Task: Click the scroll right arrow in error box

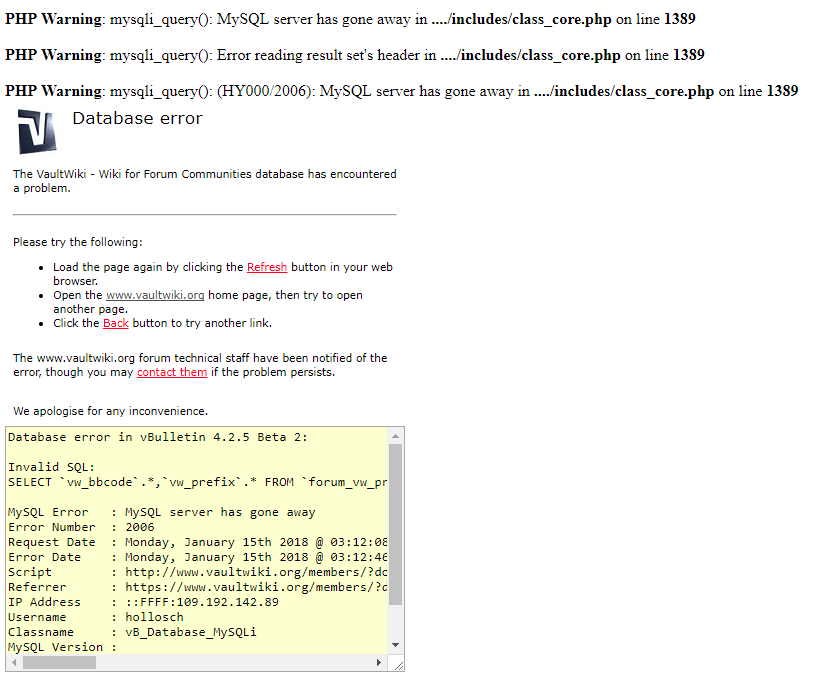Action: pos(379,663)
